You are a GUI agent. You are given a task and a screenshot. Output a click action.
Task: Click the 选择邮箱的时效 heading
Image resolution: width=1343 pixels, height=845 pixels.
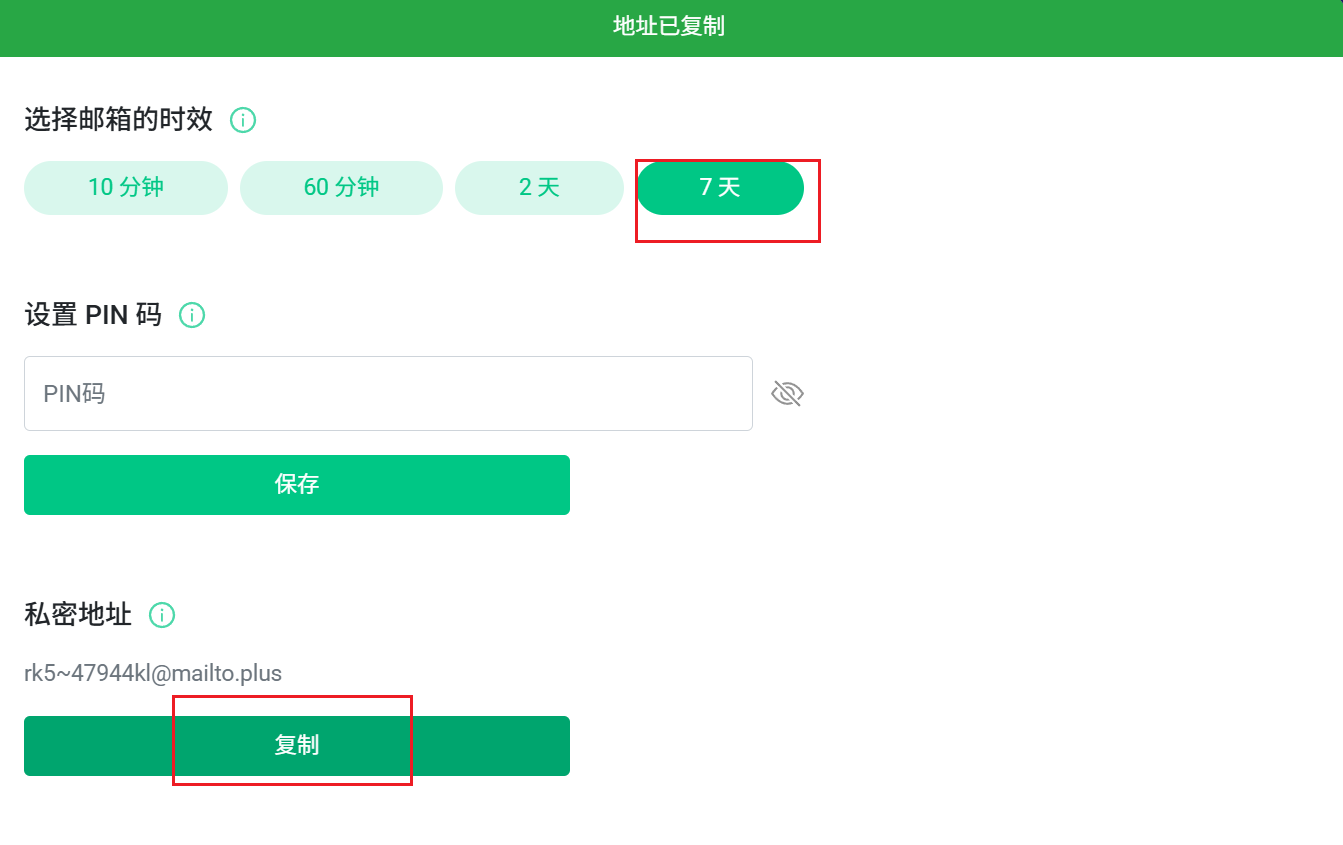click(x=118, y=120)
